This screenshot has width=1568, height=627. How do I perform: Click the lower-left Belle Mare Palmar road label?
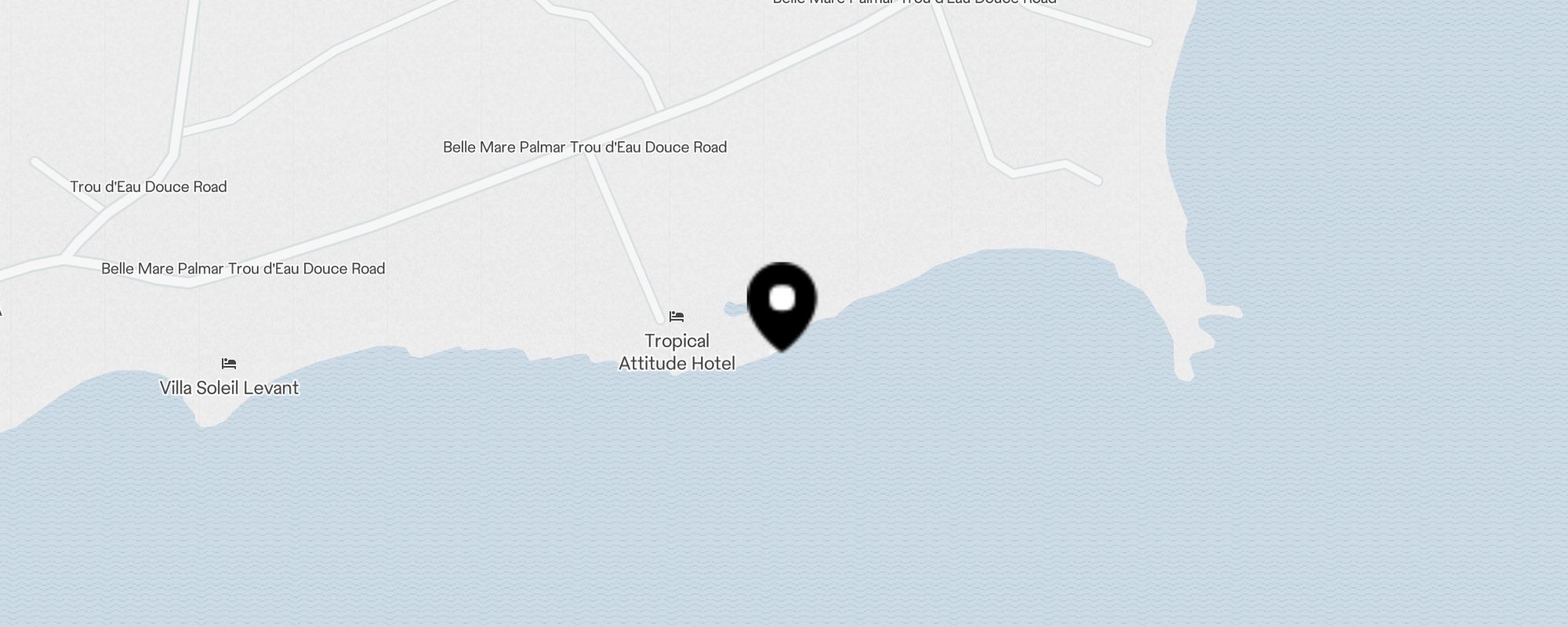point(243,269)
